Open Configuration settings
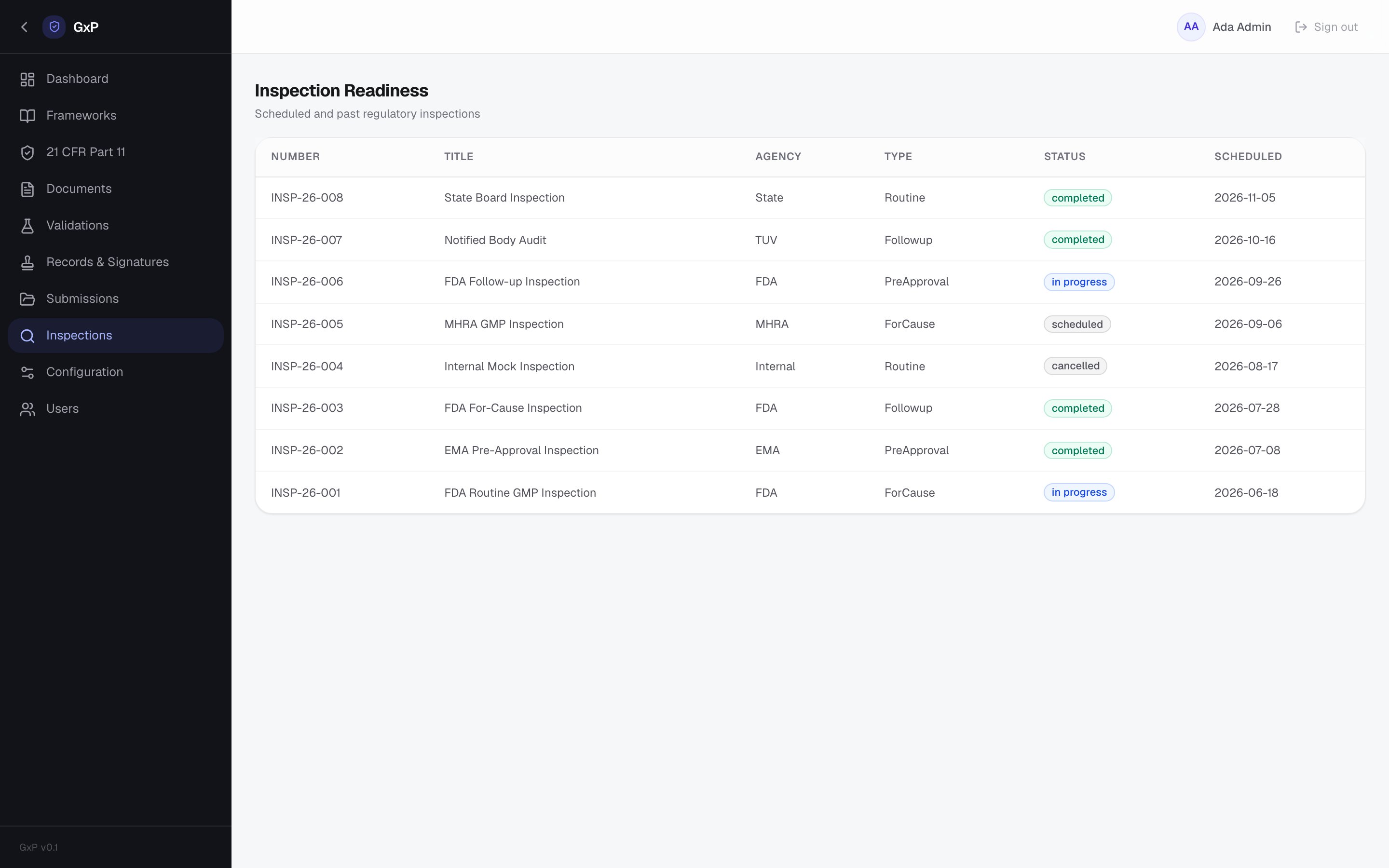The width and height of the screenshot is (1389, 868). click(x=115, y=373)
